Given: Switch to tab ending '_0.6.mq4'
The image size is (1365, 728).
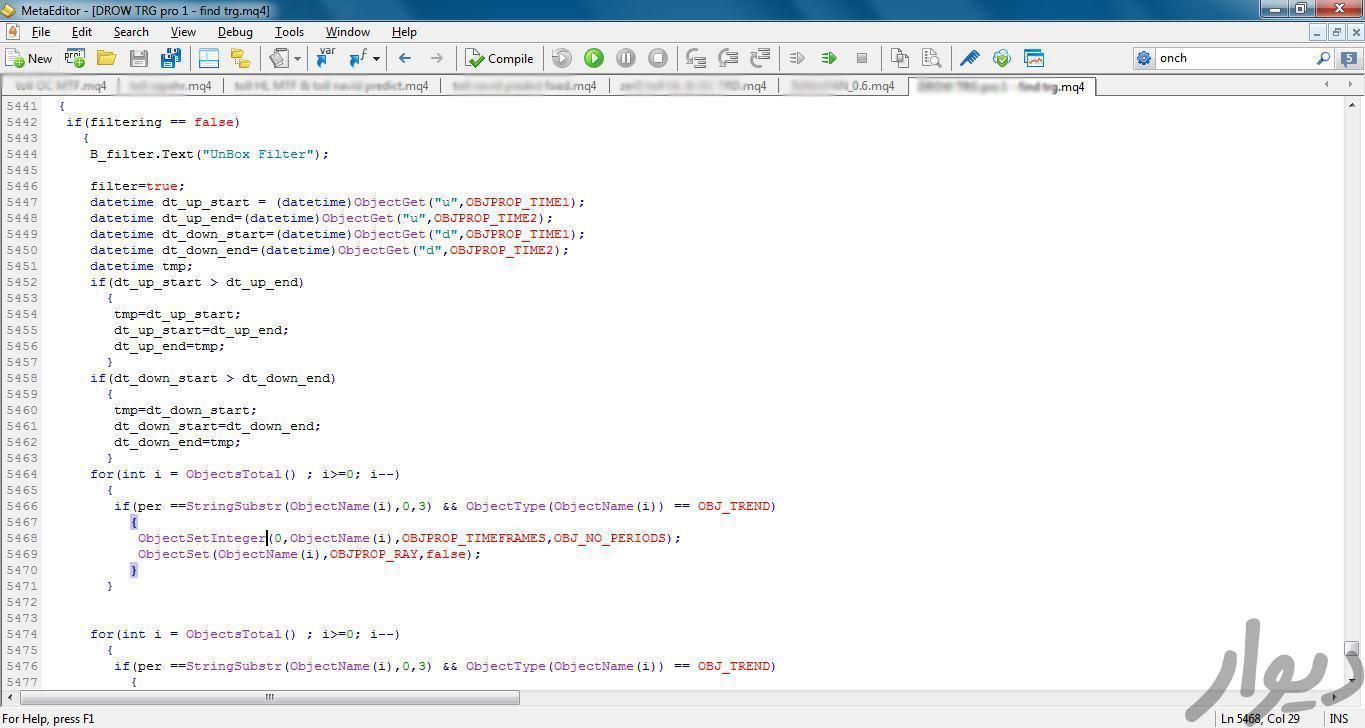Looking at the screenshot, I should point(842,86).
